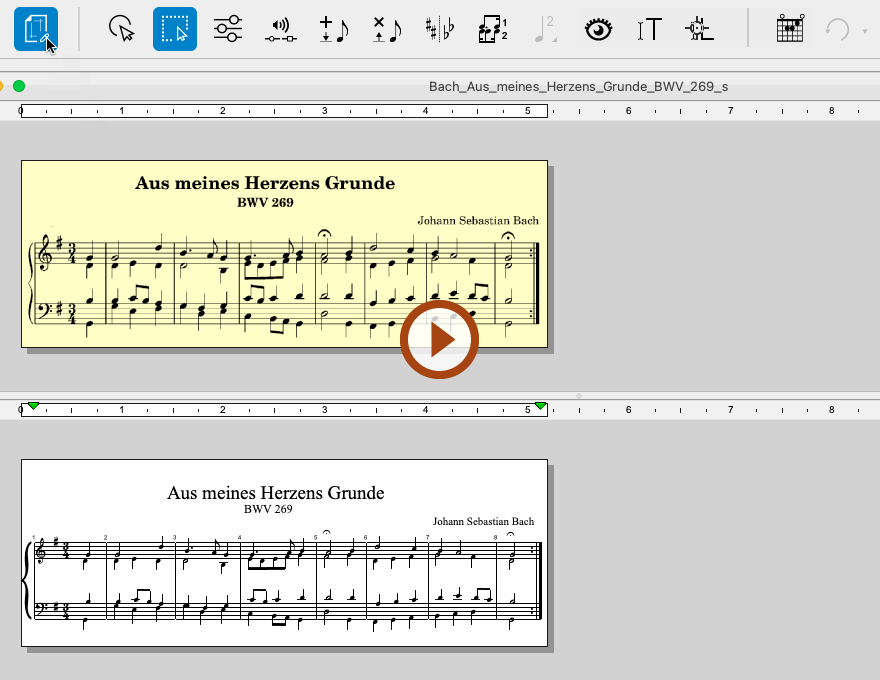Click the title text in the recognized score
Screen dimensions: 880x680
click(x=276, y=493)
